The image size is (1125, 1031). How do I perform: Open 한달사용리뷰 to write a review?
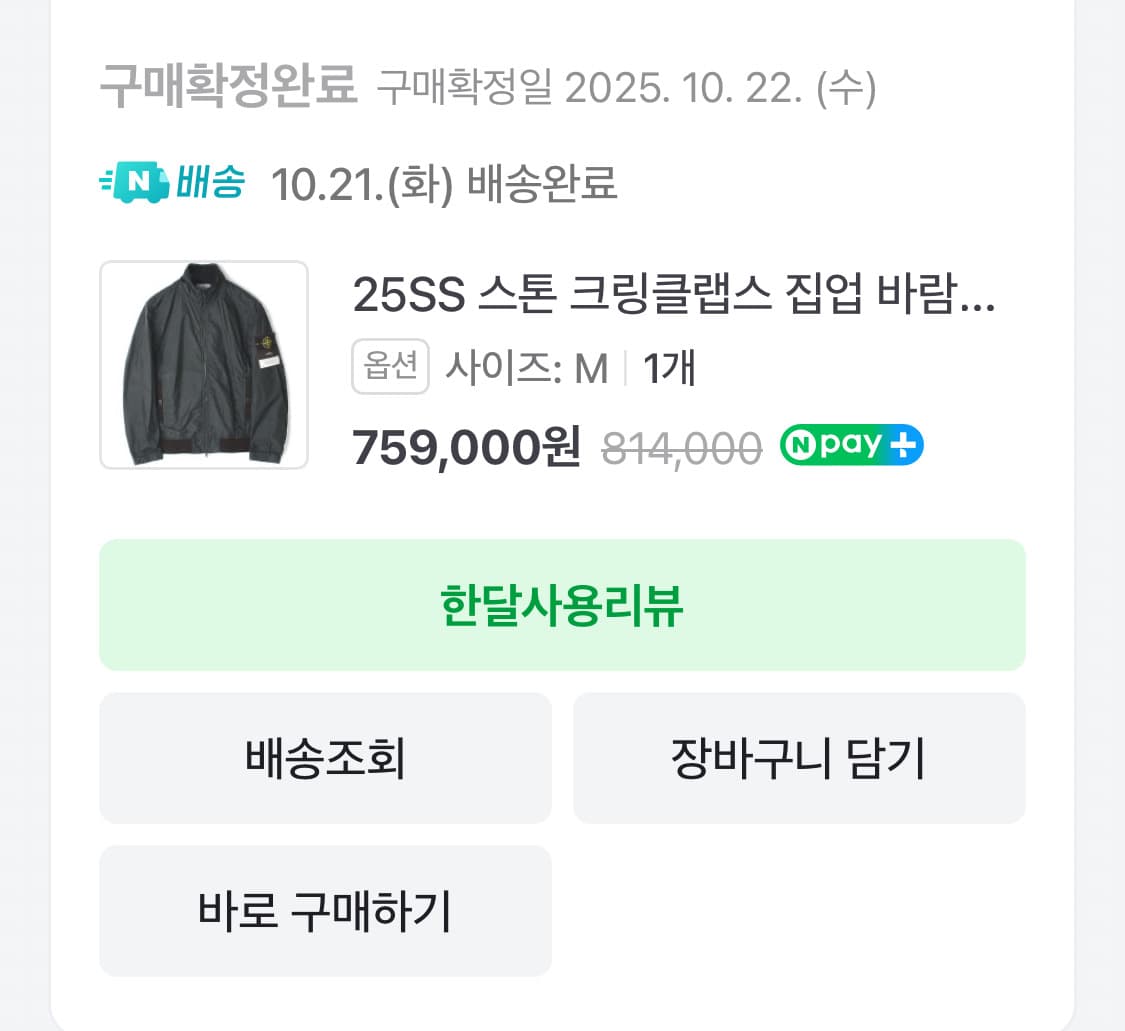click(562, 605)
